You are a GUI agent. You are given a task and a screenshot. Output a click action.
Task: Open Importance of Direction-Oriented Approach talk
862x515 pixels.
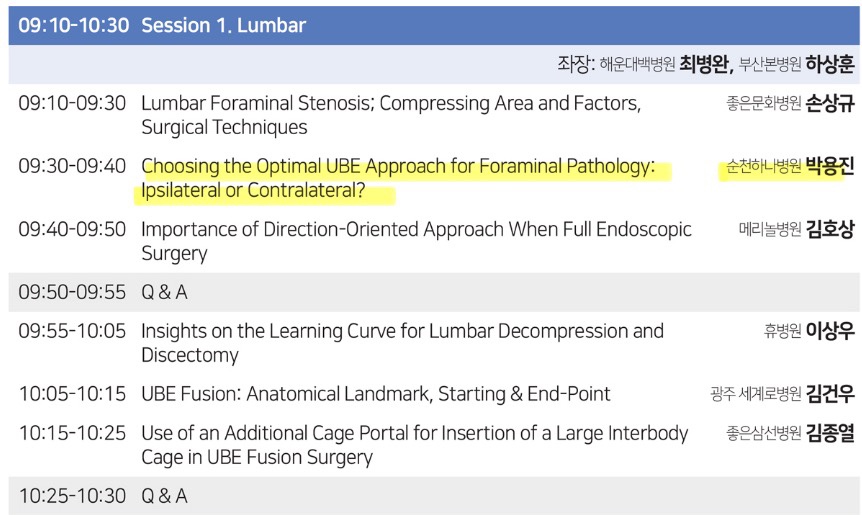click(x=416, y=241)
